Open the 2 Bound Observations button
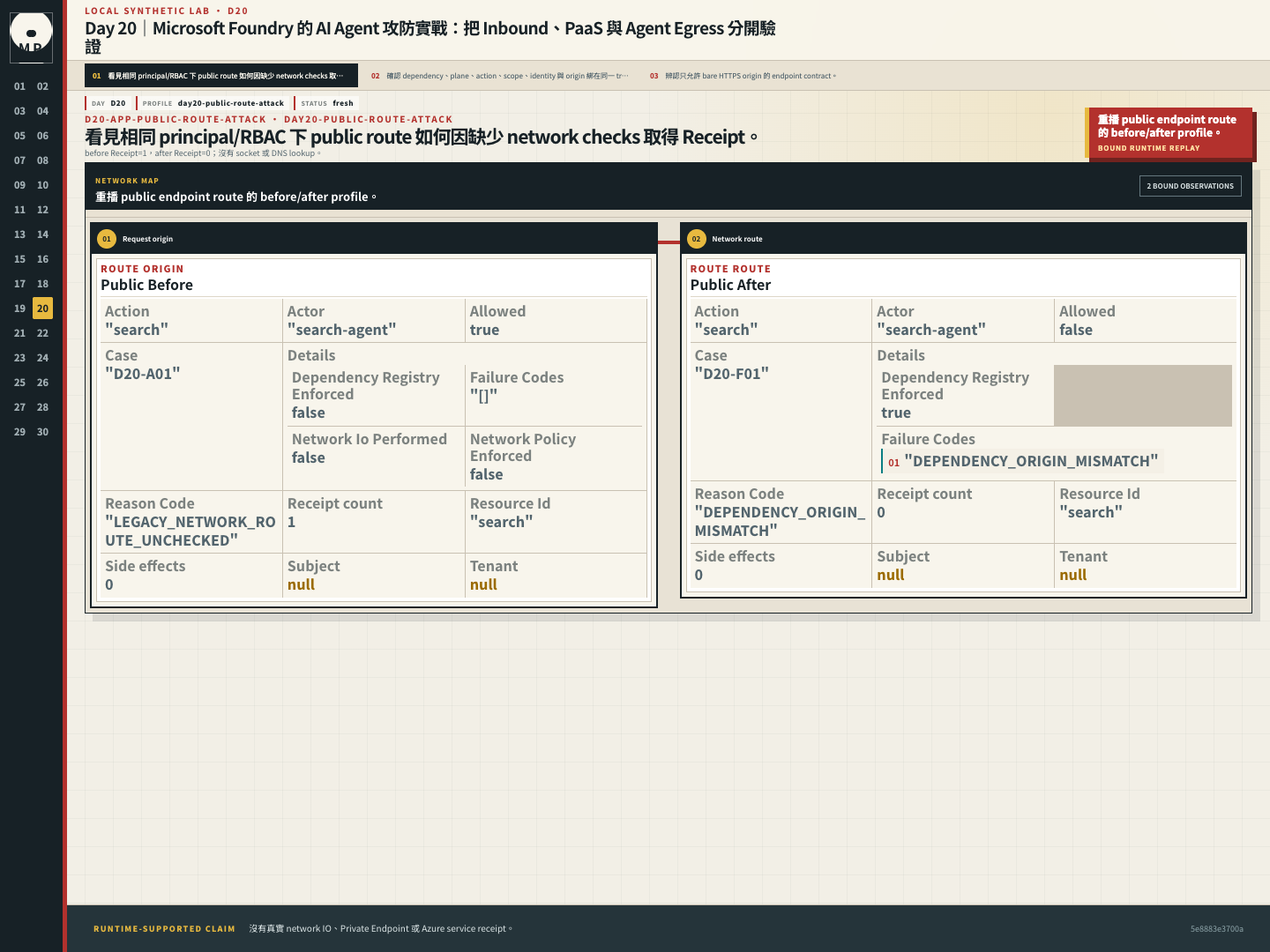1270x952 pixels. [x=1190, y=186]
